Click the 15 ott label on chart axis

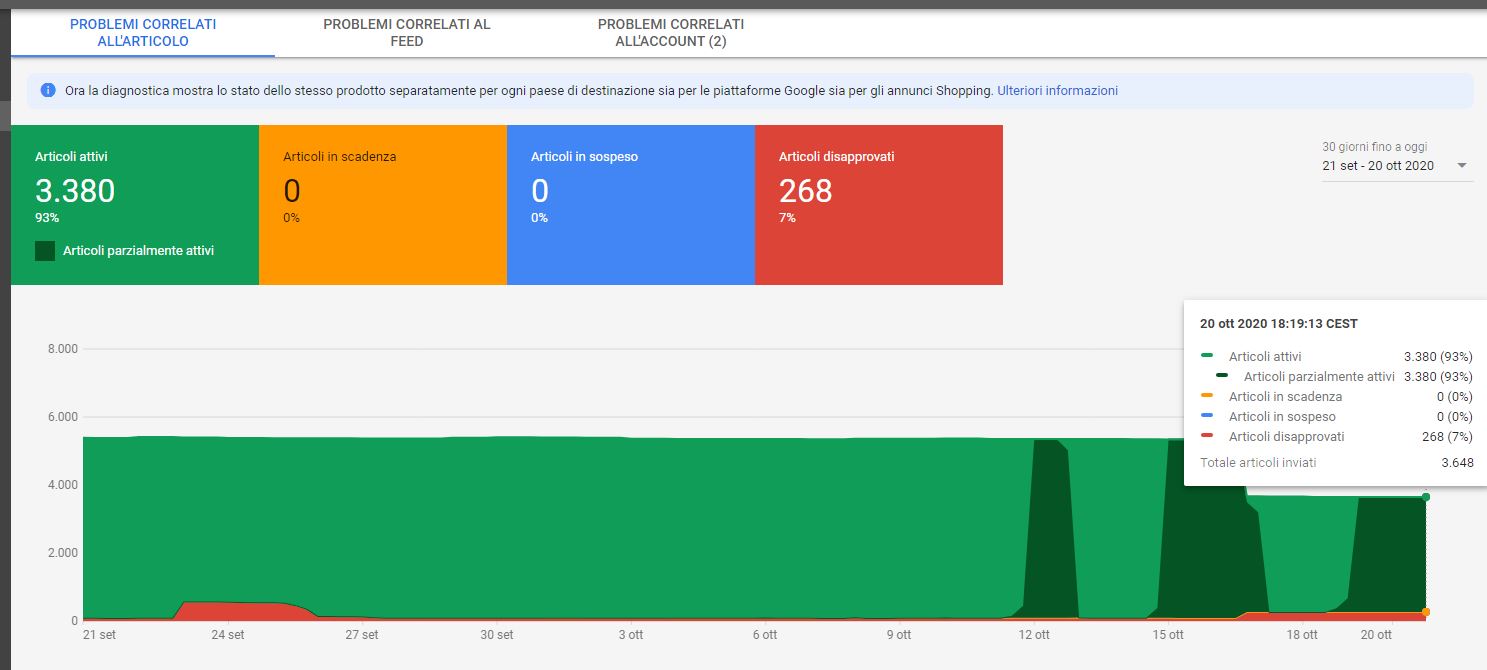pyautogui.click(x=1168, y=635)
